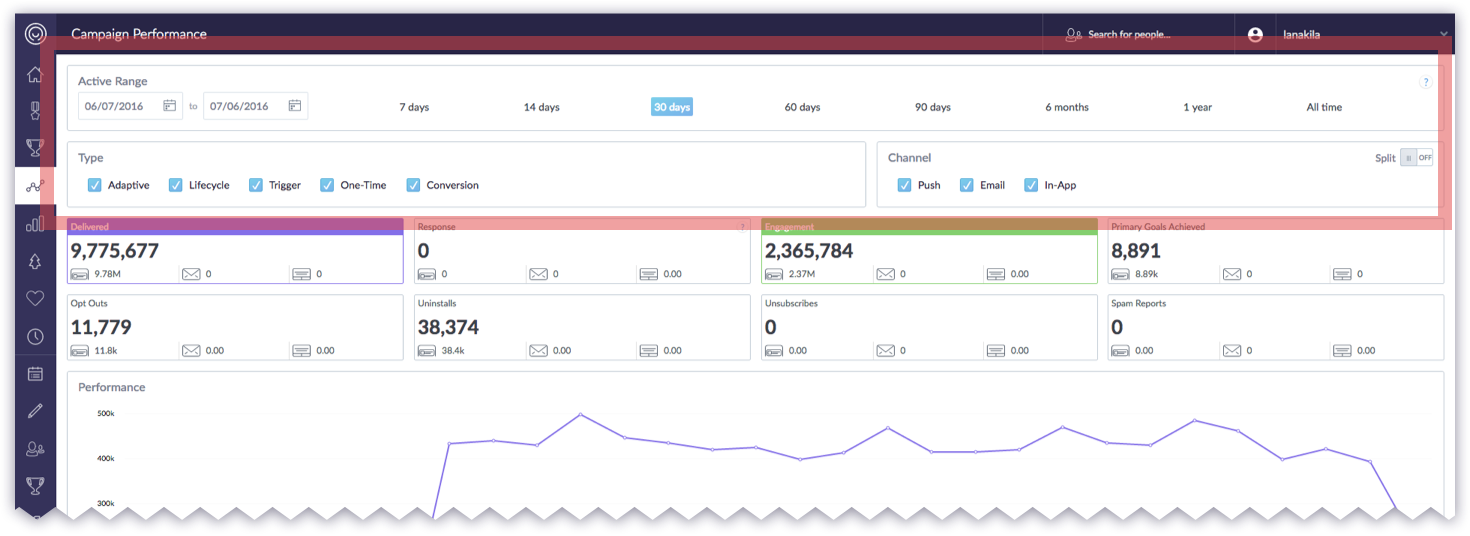The width and height of the screenshot is (1470, 536).
Task: Select the pencil edit sidebar icon
Action: (35, 411)
